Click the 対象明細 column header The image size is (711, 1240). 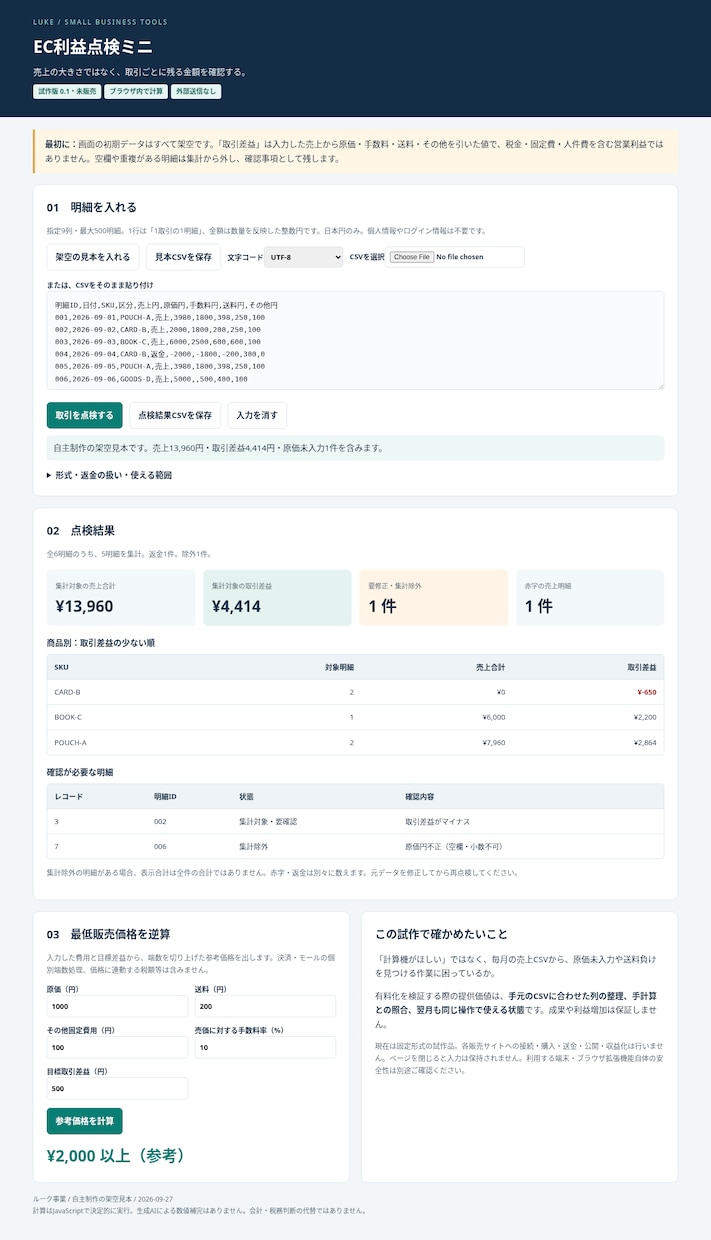click(x=340, y=667)
